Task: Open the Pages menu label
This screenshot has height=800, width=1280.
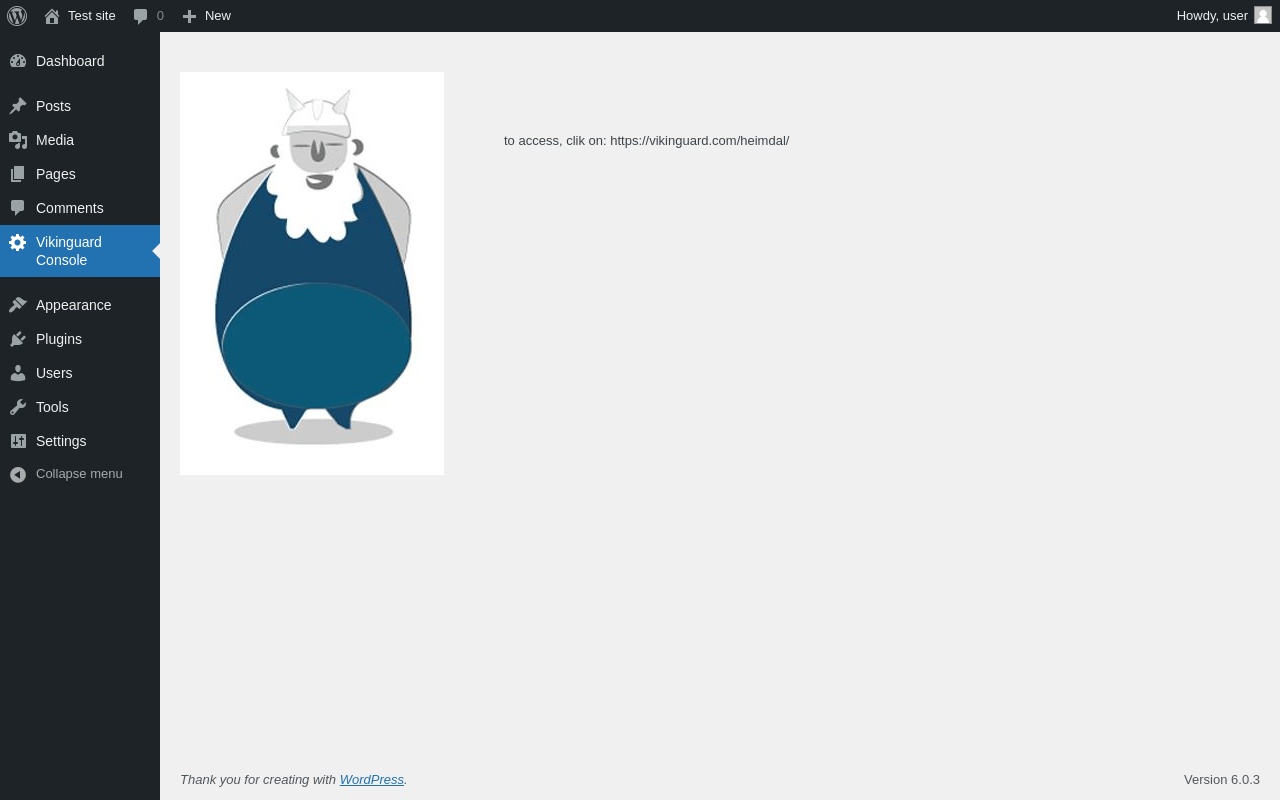Action: [x=56, y=174]
